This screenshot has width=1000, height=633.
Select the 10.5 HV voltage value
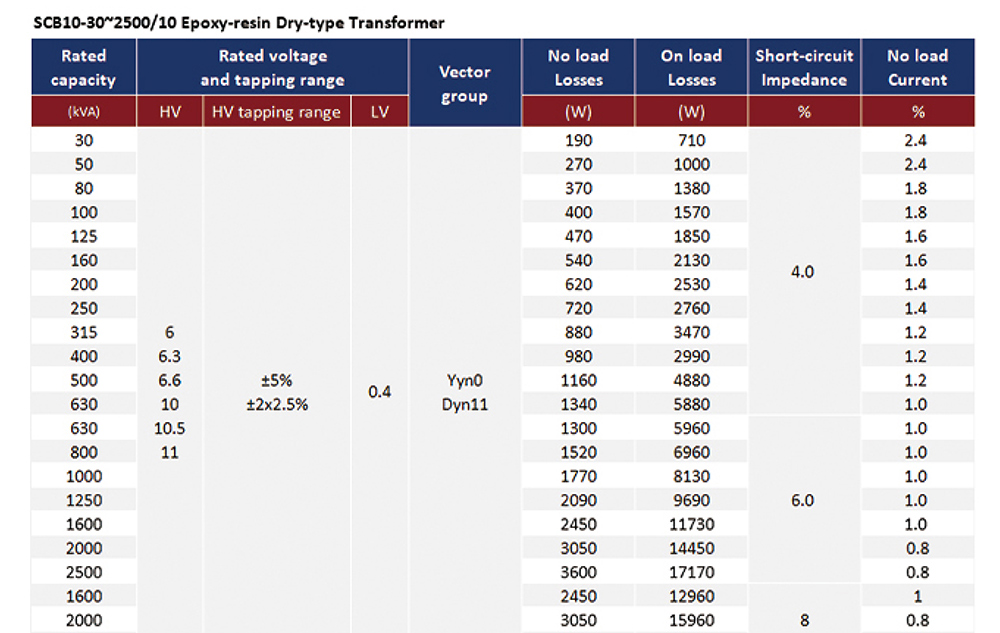click(169, 428)
